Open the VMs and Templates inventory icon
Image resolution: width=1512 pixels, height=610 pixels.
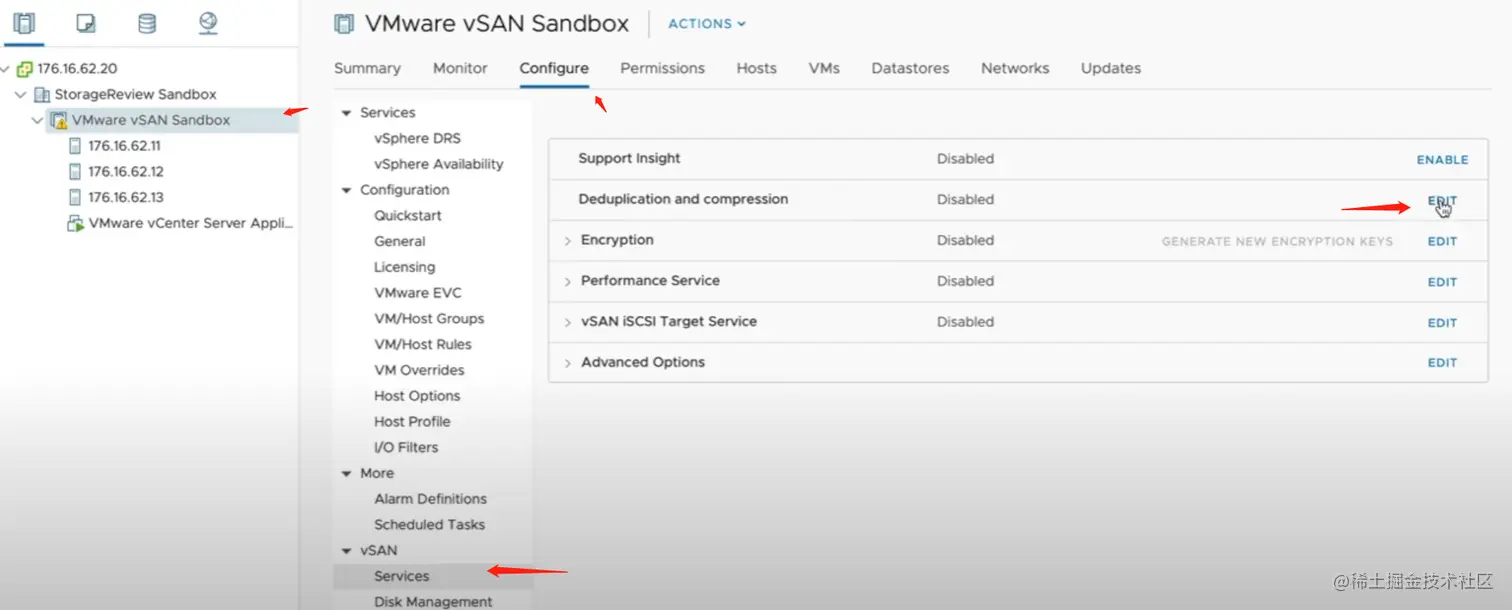coord(86,23)
